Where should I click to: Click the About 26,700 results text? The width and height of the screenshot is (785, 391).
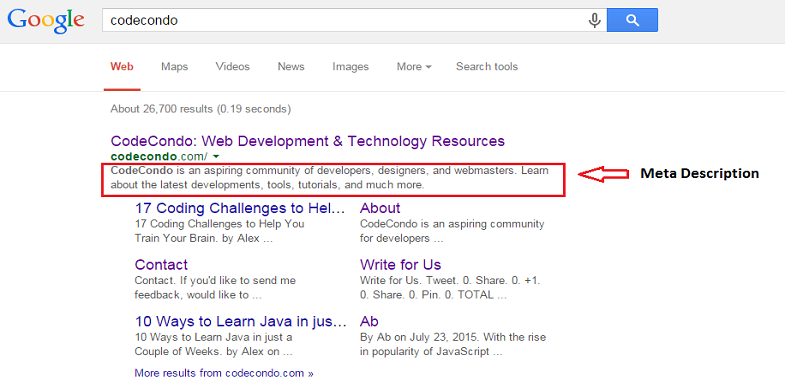201,109
